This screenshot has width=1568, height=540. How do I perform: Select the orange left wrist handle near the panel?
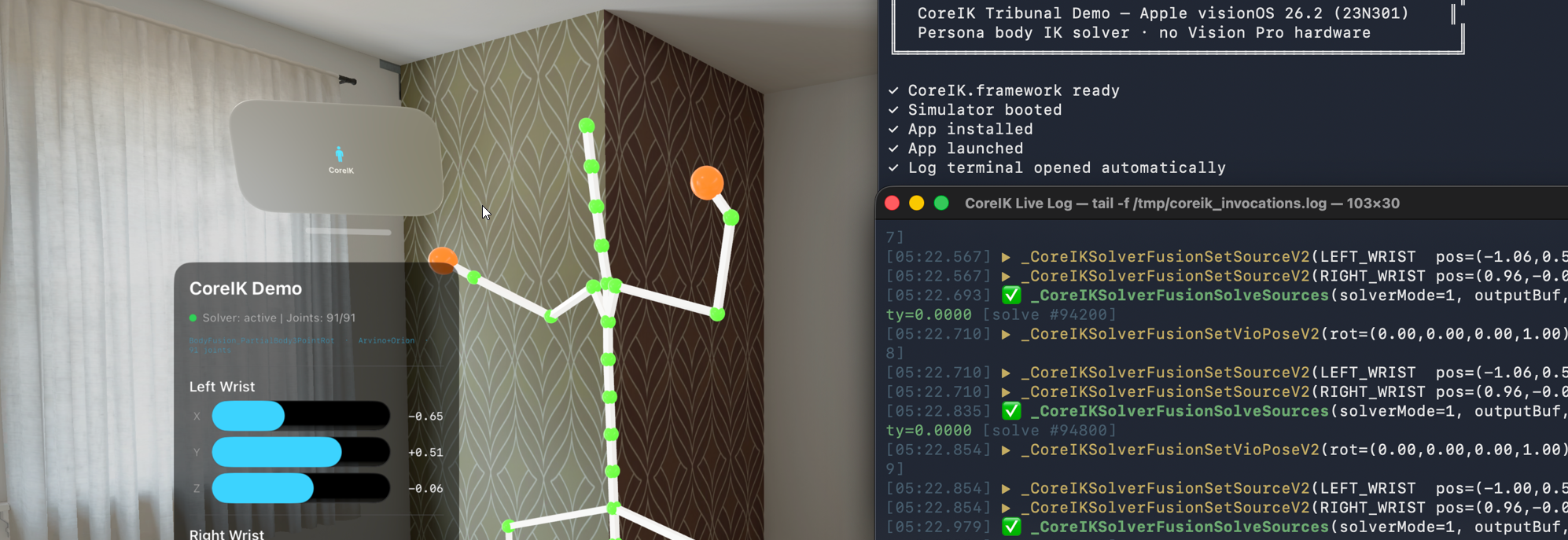pos(443,259)
